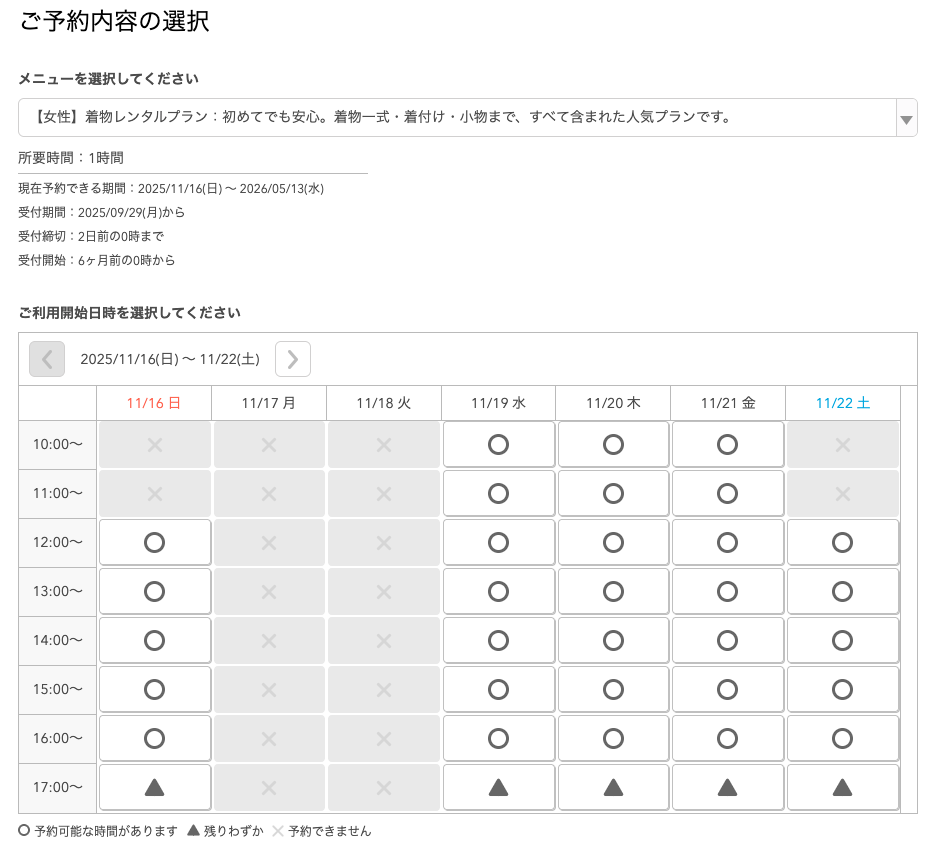
Task: Click the 11/16 Sunday column header
Action: point(154,403)
